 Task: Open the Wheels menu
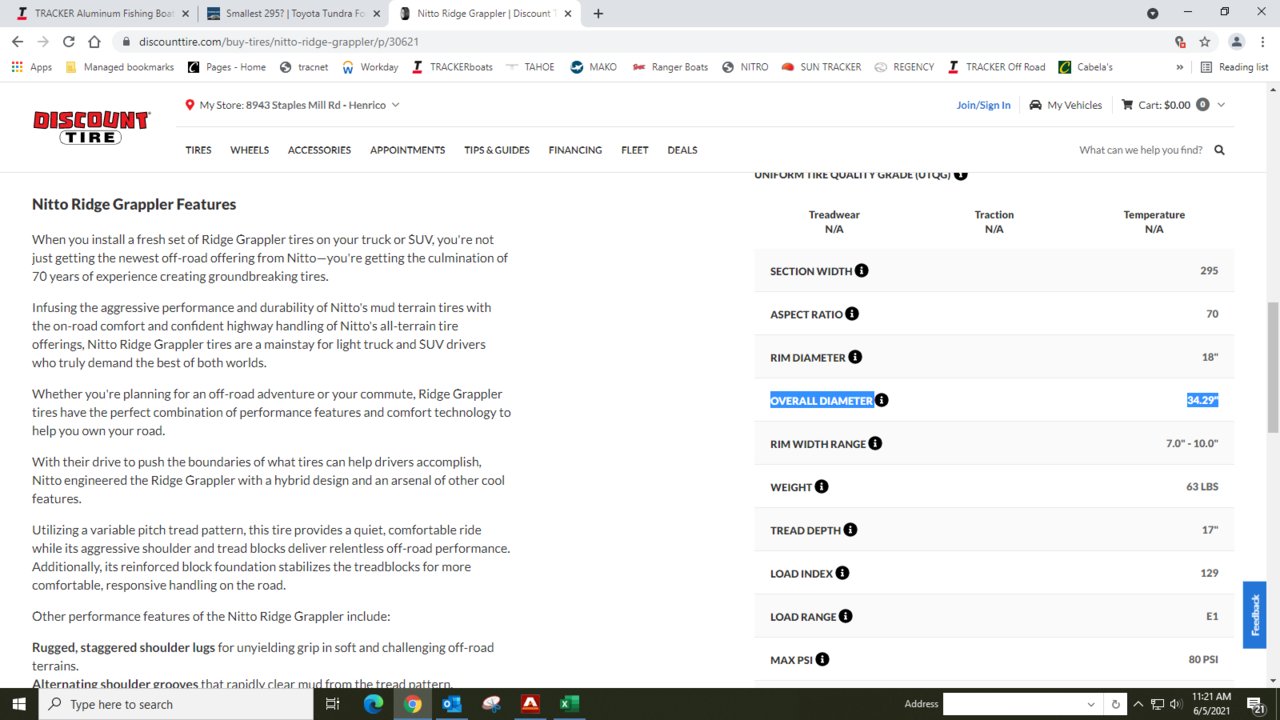249,150
